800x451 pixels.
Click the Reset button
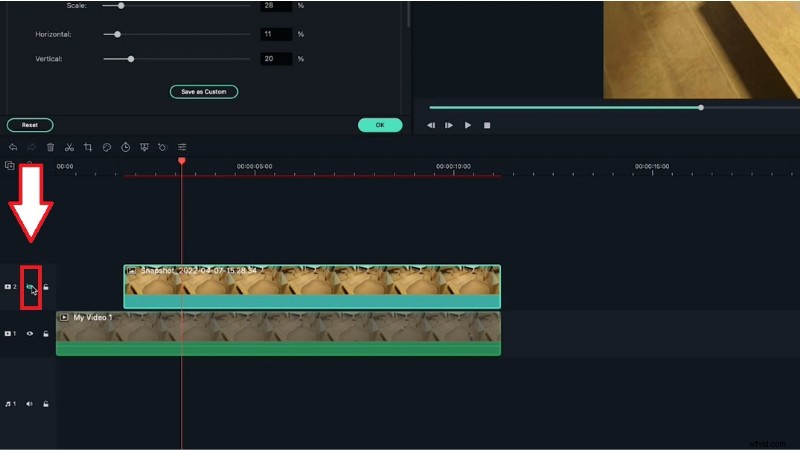click(x=30, y=125)
